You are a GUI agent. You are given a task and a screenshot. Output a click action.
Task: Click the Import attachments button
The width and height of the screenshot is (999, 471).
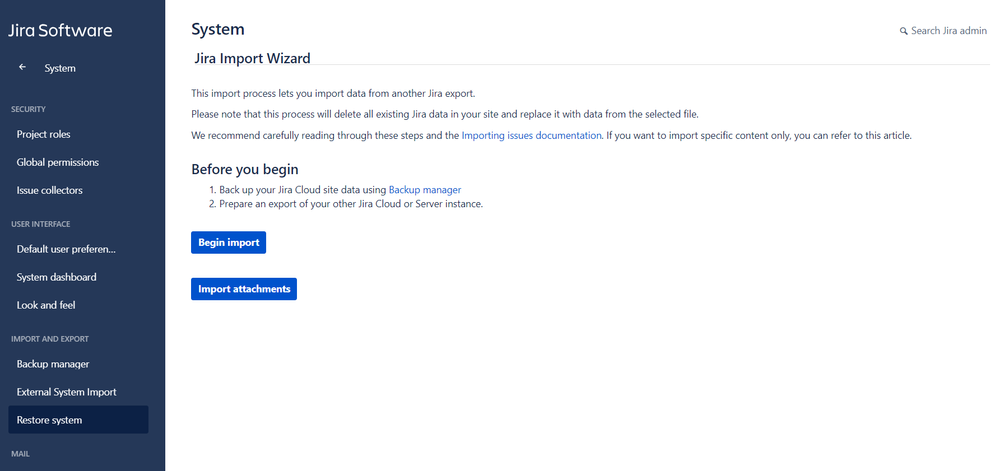click(244, 289)
